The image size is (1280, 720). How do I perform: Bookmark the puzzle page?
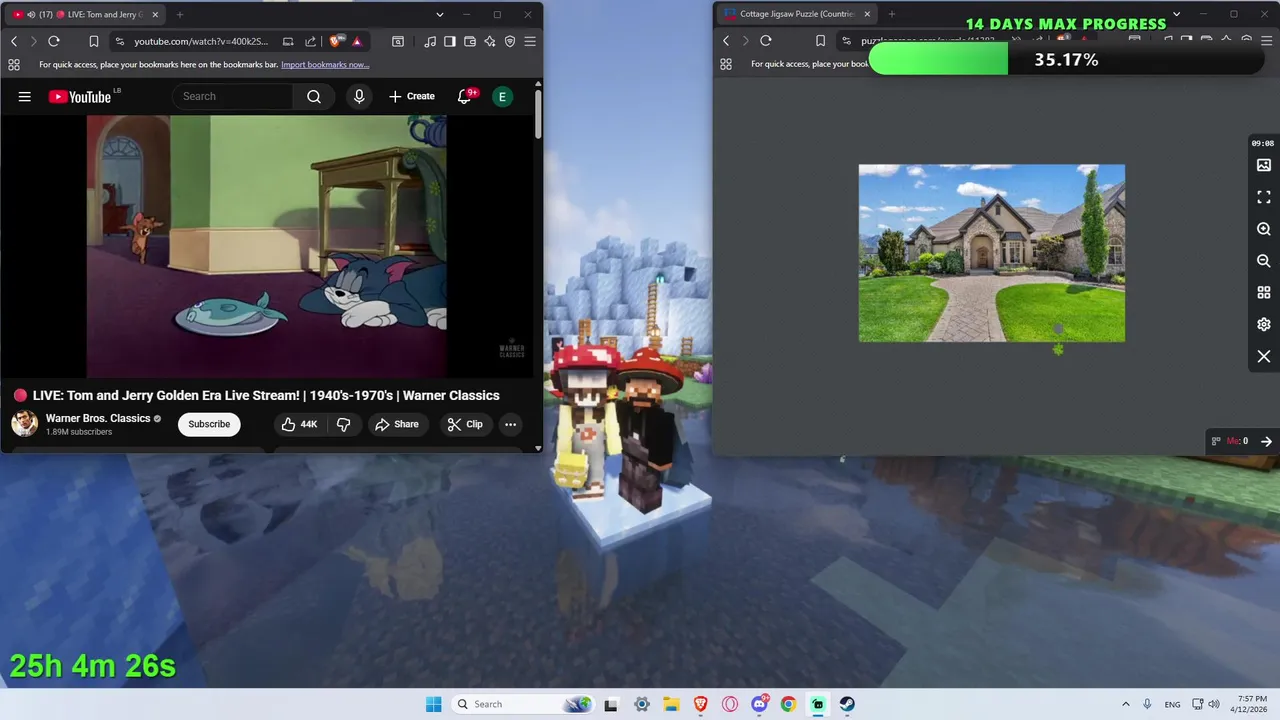pos(820,41)
